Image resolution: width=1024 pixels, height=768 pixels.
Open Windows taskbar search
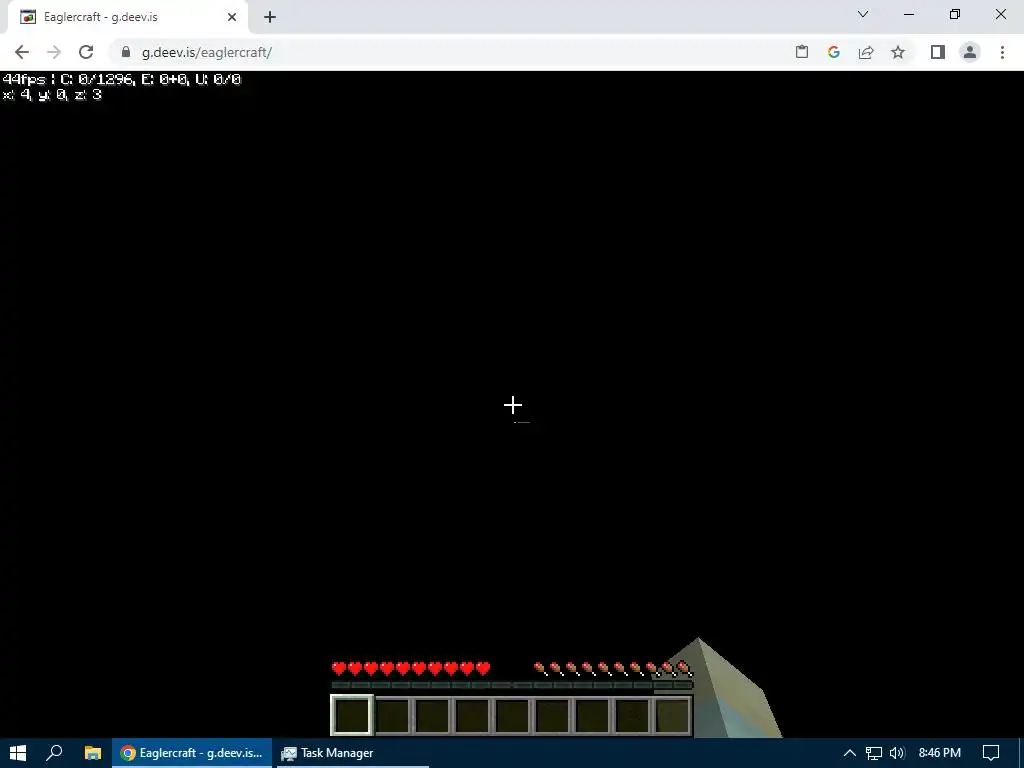click(x=54, y=753)
